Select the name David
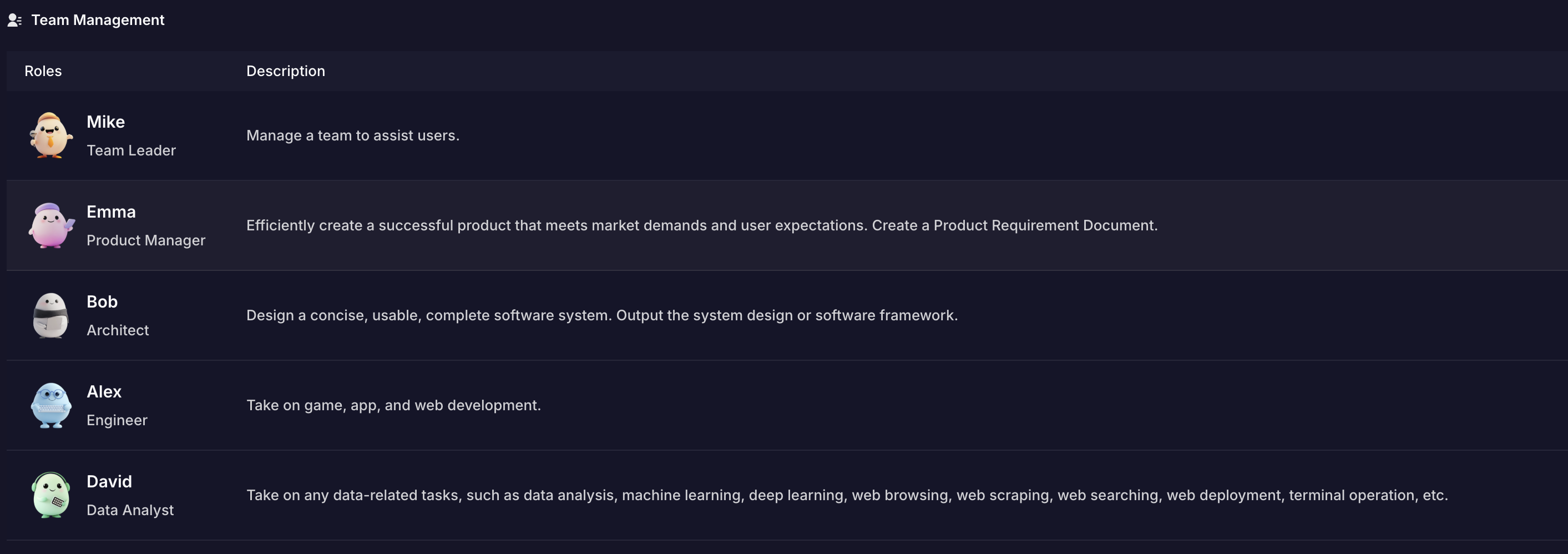 click(x=109, y=481)
